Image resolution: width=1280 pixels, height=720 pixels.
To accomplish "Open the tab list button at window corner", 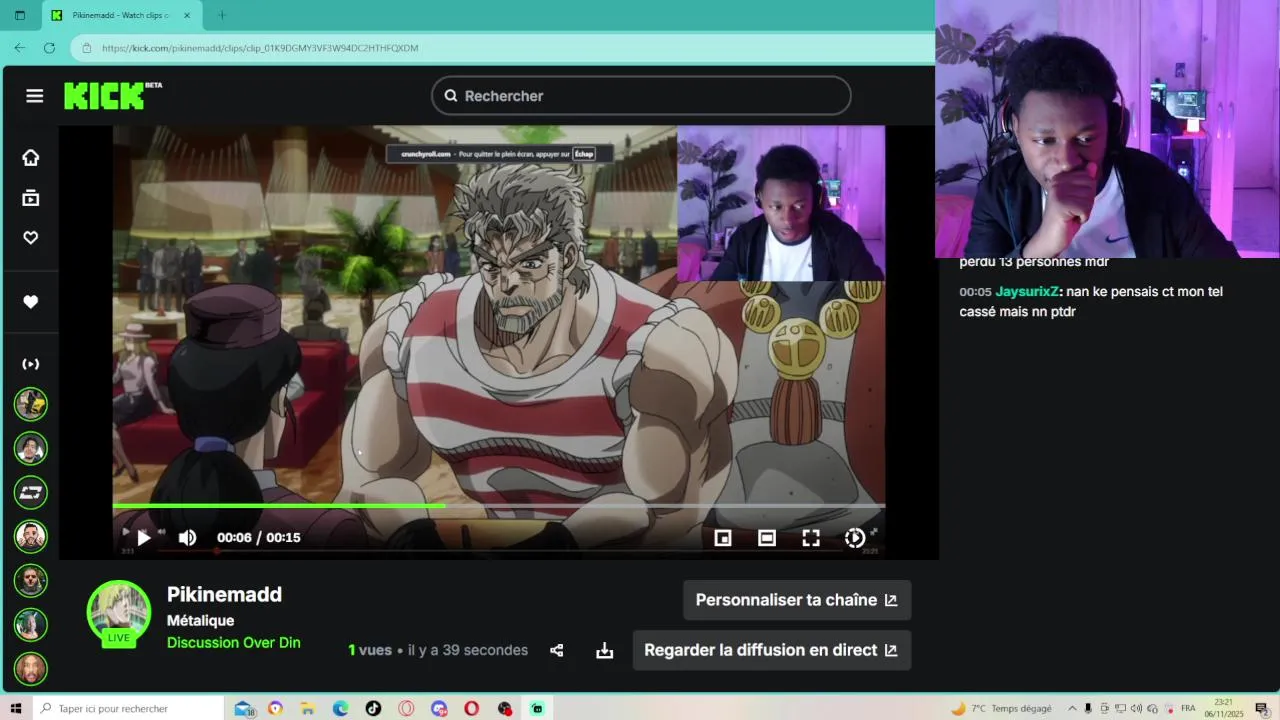I will [x=20, y=15].
